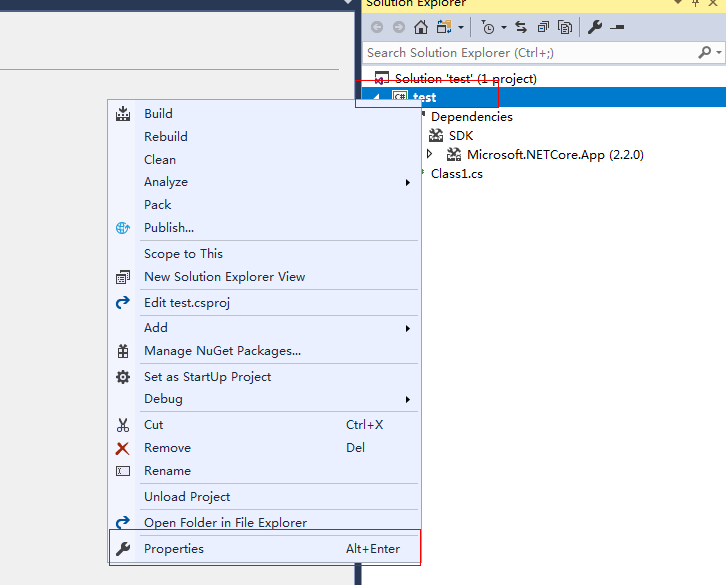726x585 pixels.
Task: Click the SDK package icon
Action: coord(436,136)
